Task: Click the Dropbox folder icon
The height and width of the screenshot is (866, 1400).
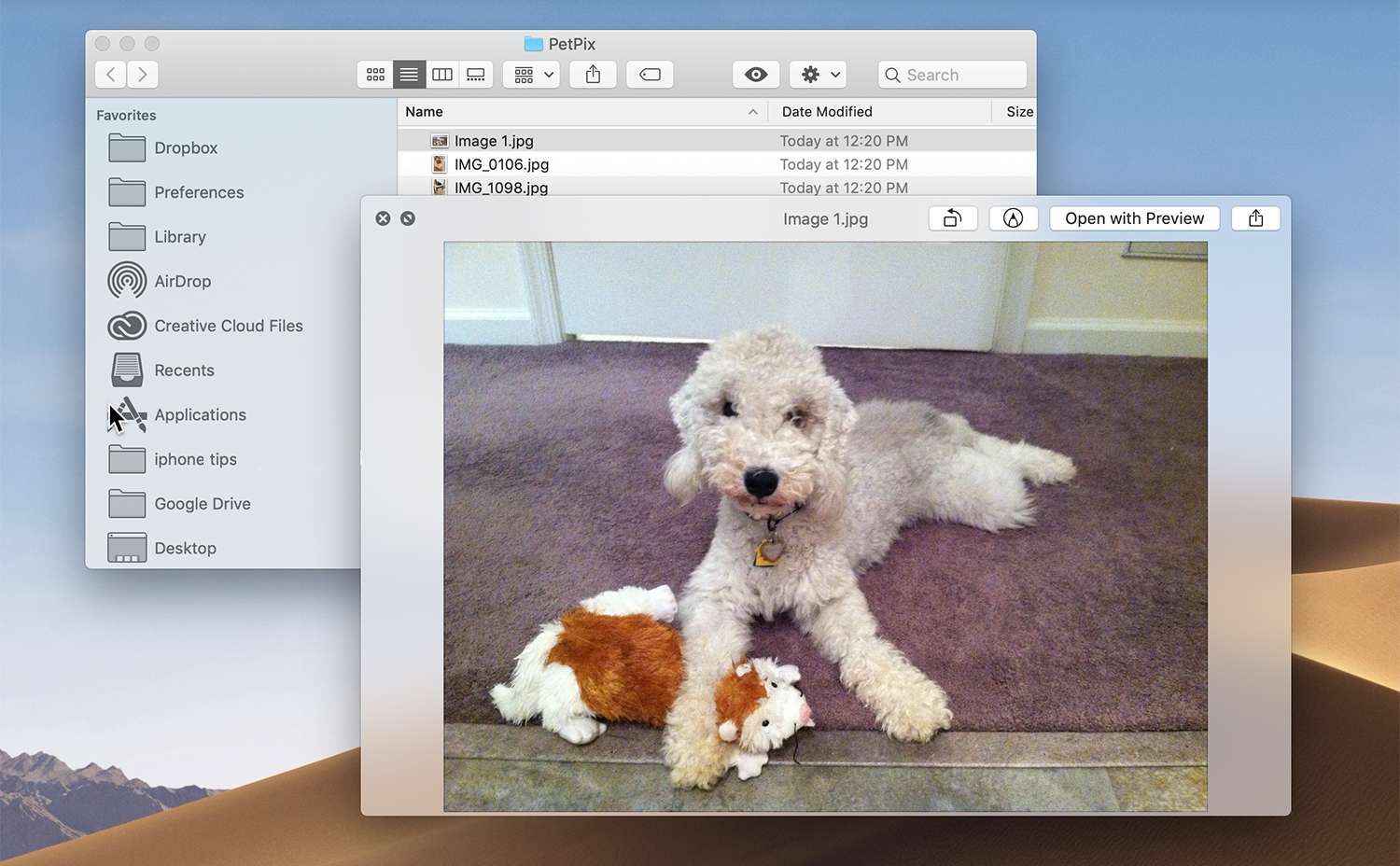Action: coord(127,147)
